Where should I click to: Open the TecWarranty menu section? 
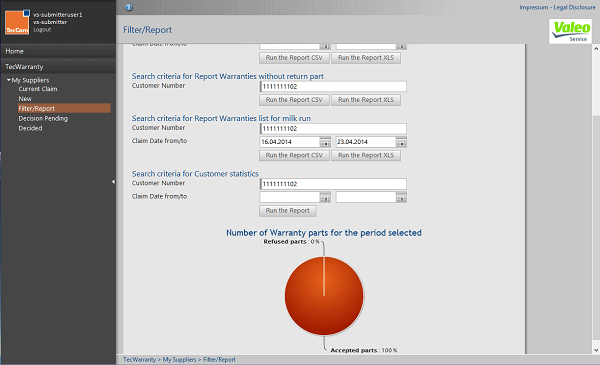[24, 67]
